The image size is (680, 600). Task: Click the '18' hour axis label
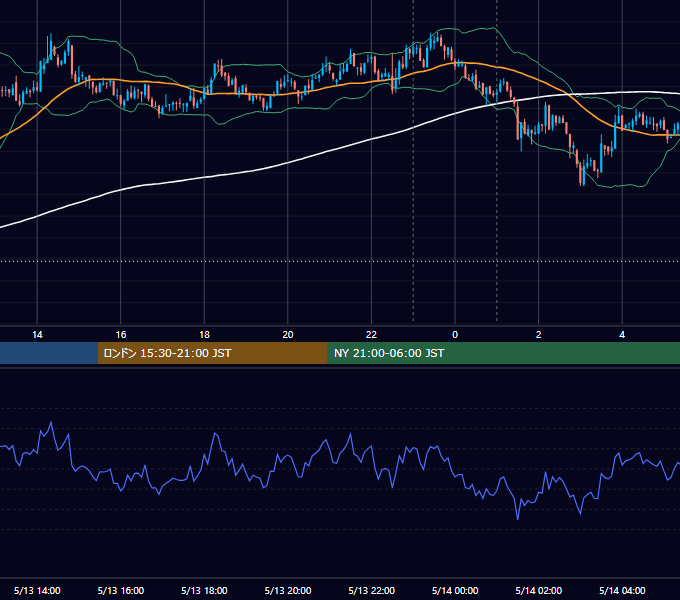tap(204, 335)
